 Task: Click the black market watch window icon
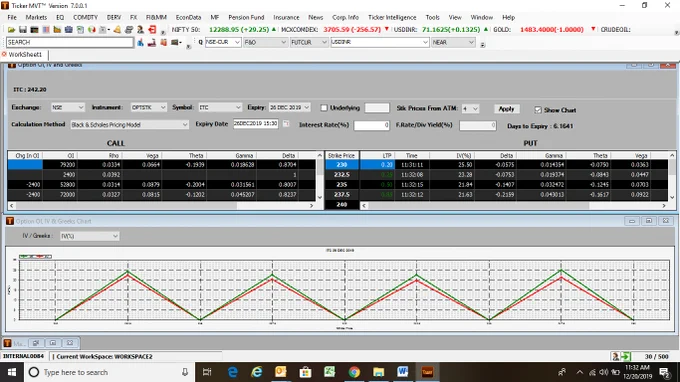[x=34, y=29]
